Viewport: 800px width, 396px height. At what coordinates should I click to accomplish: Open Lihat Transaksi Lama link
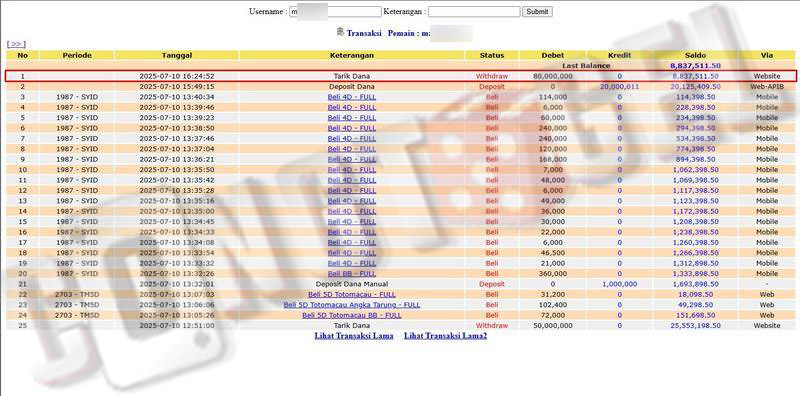(354, 336)
